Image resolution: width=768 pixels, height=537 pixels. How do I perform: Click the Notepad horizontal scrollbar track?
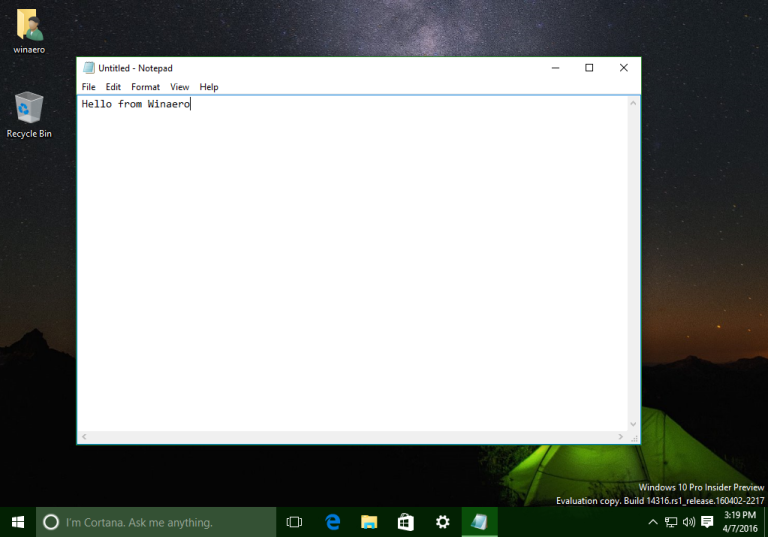coord(353,437)
